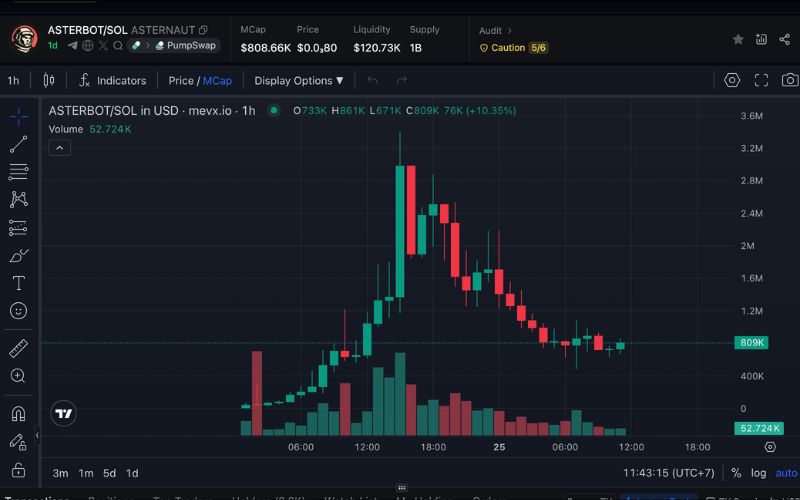Switch chart to MCap view
The height and width of the screenshot is (500, 800).
coord(217,81)
